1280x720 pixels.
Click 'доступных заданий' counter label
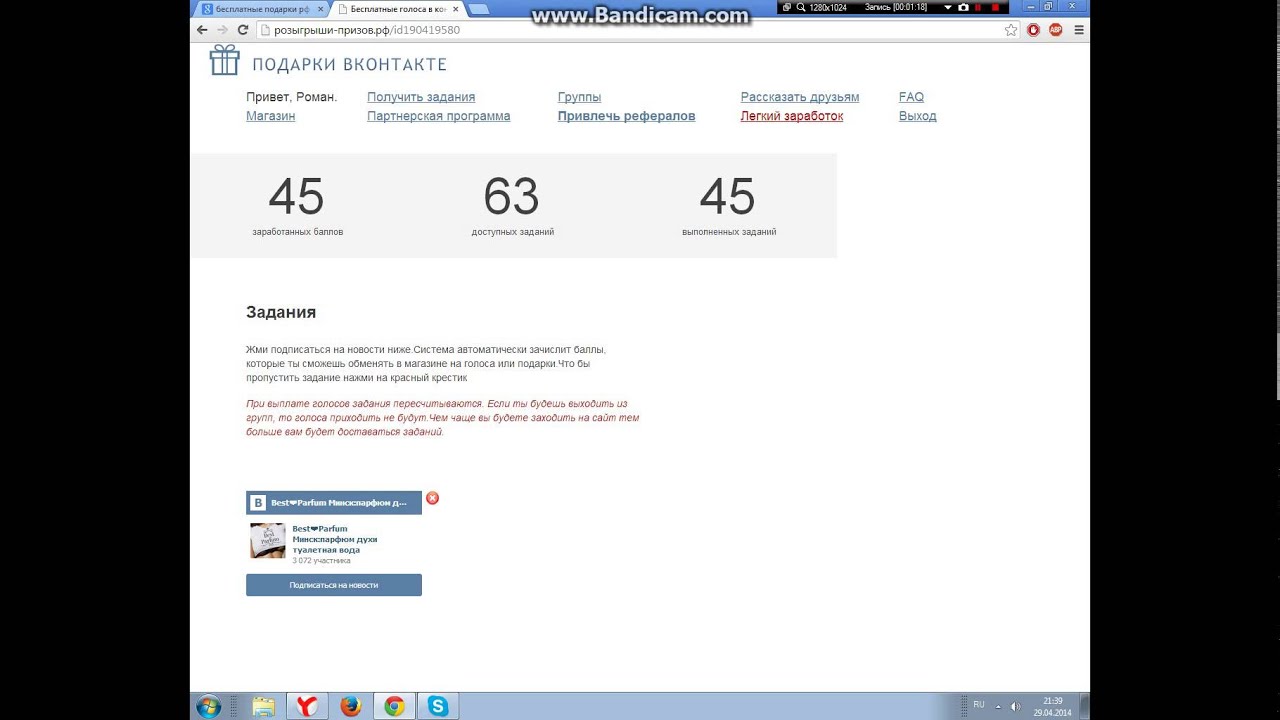point(512,232)
